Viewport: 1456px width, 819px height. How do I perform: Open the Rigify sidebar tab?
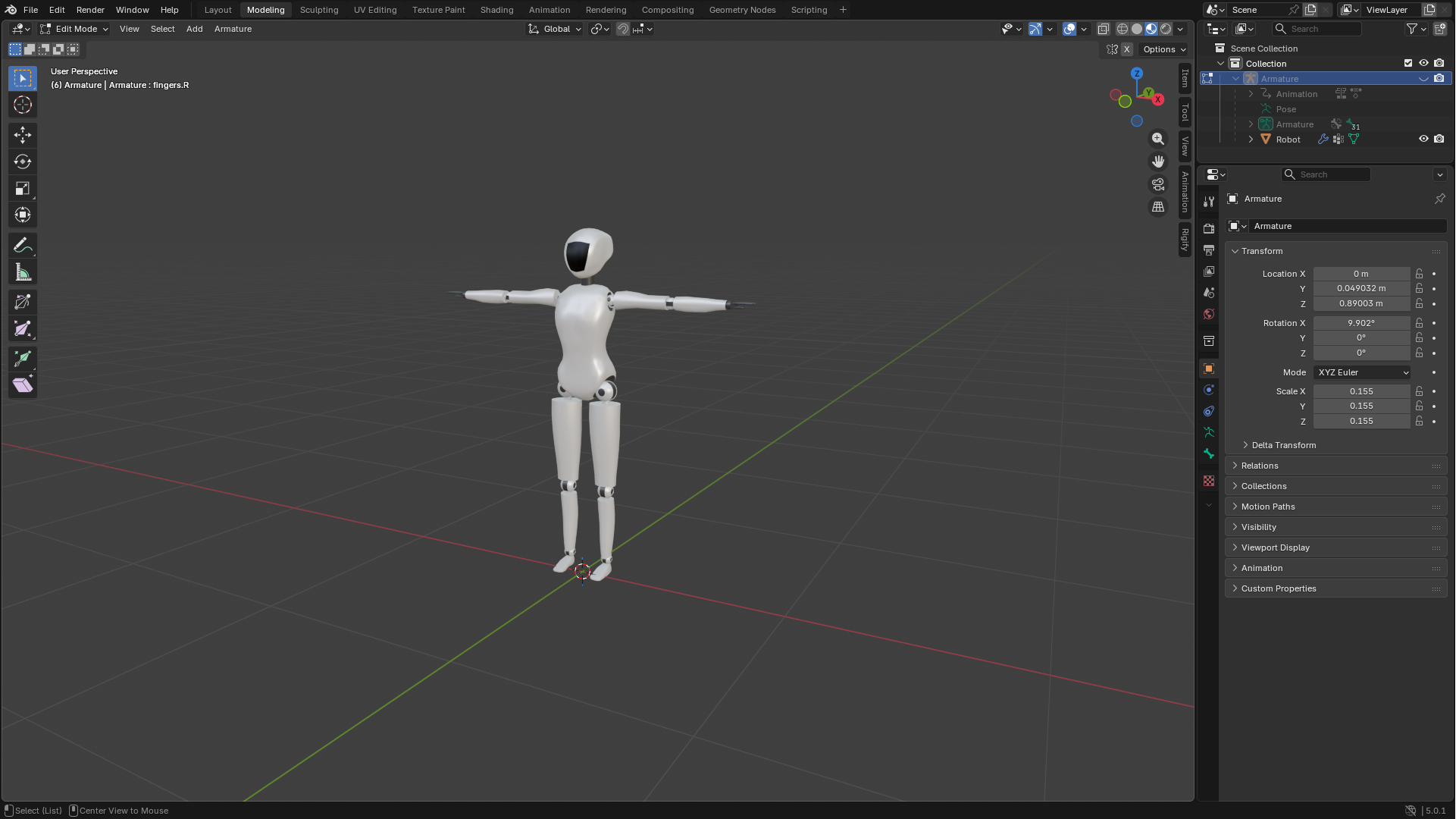1185,240
